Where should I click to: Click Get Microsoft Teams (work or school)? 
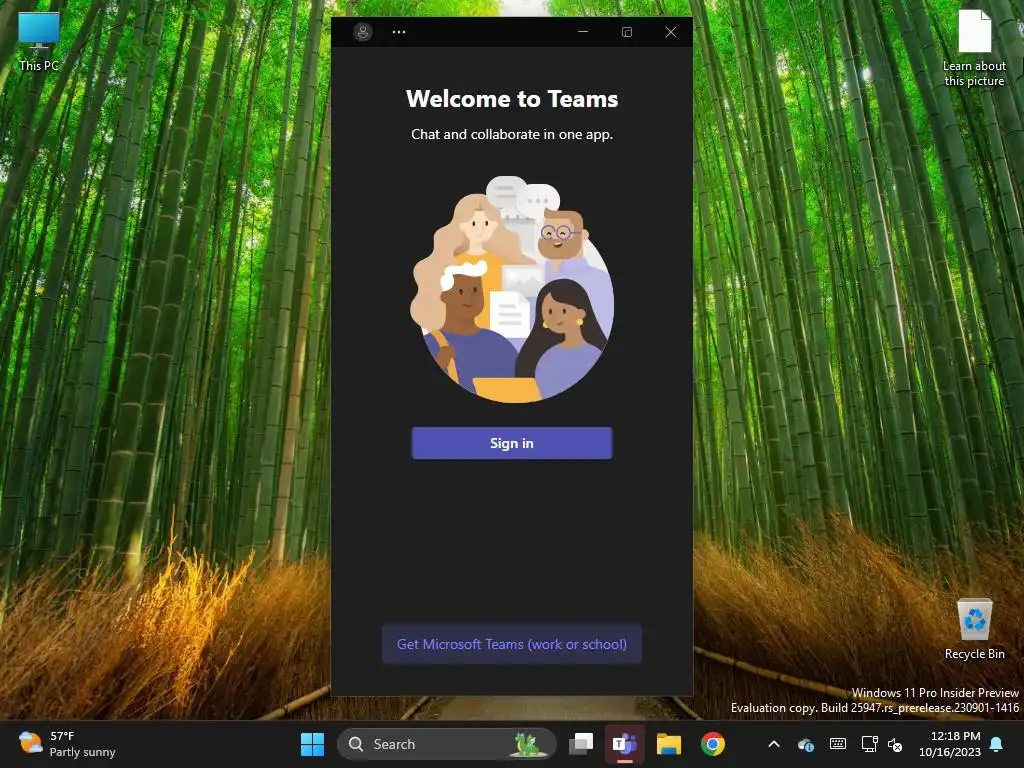(512, 645)
